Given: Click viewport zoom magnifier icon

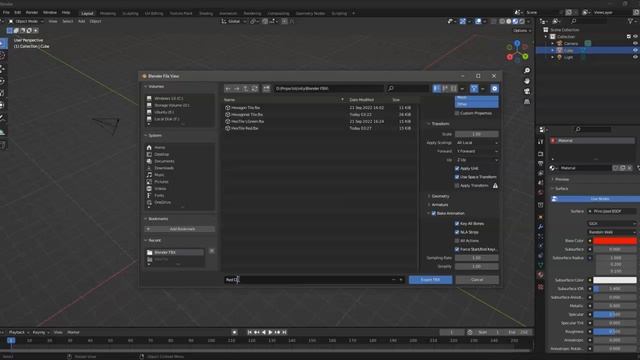Looking at the screenshot, I should pyautogui.click(x=527, y=71).
